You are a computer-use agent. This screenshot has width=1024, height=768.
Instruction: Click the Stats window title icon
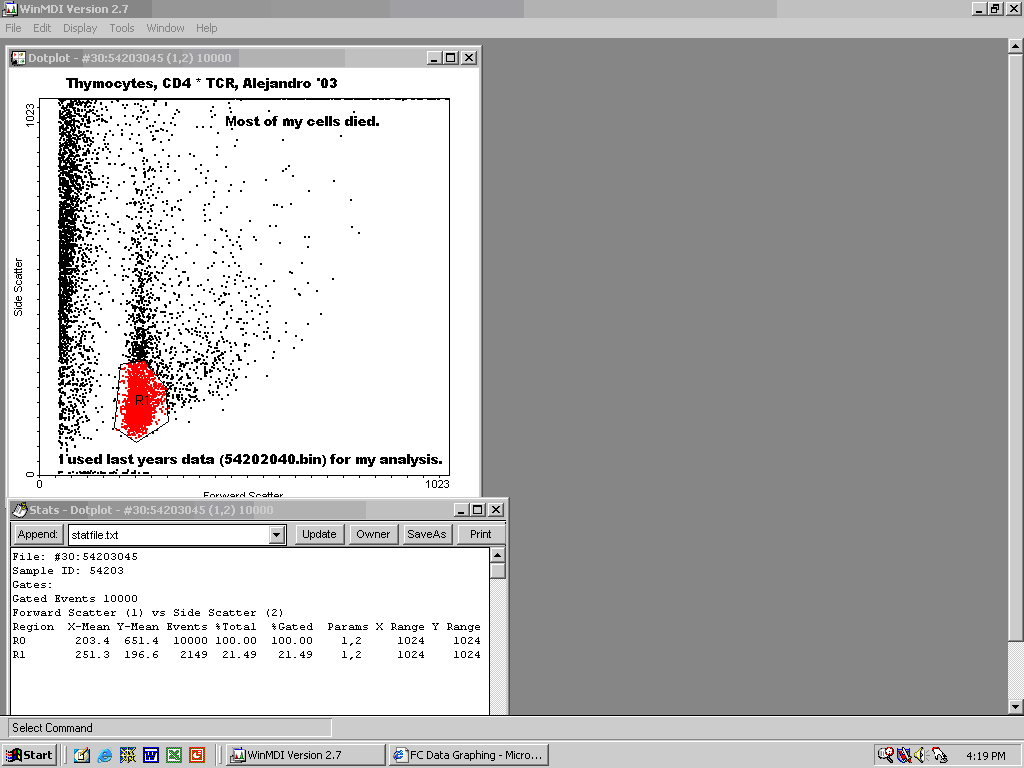coord(19,510)
